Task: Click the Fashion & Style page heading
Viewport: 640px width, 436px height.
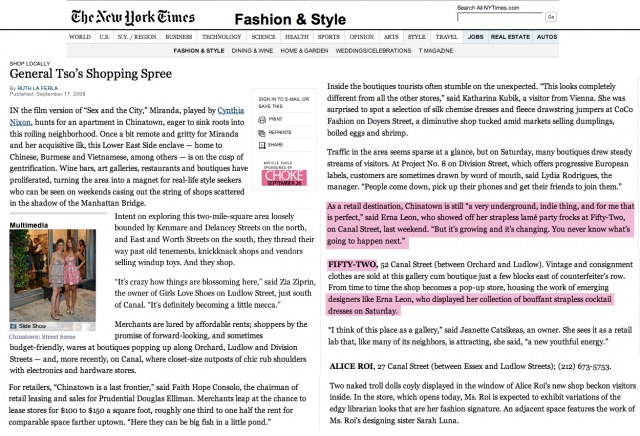Action: click(290, 20)
